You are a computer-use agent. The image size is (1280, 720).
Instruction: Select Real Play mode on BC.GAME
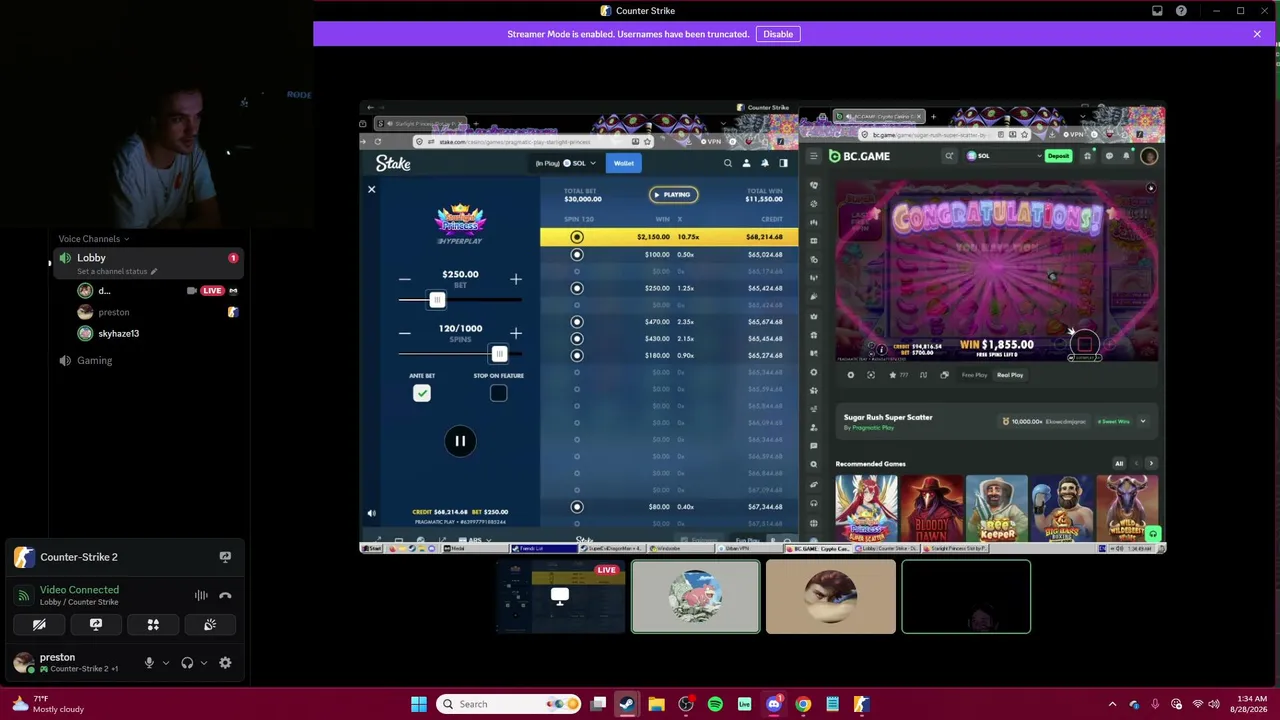1010,375
